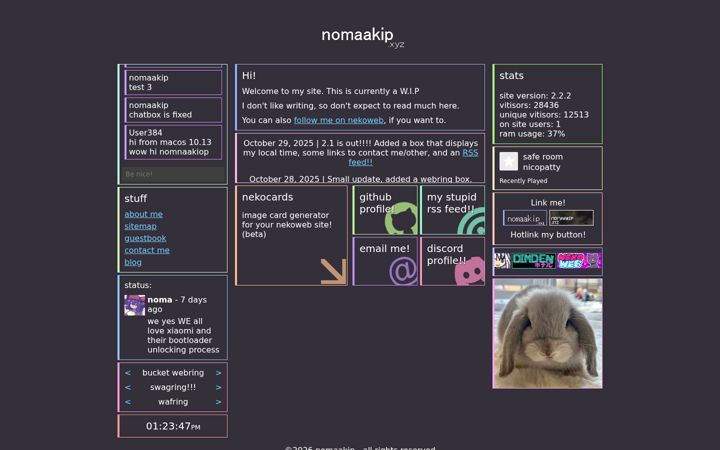Go to previous site in bucket webring

(x=128, y=373)
